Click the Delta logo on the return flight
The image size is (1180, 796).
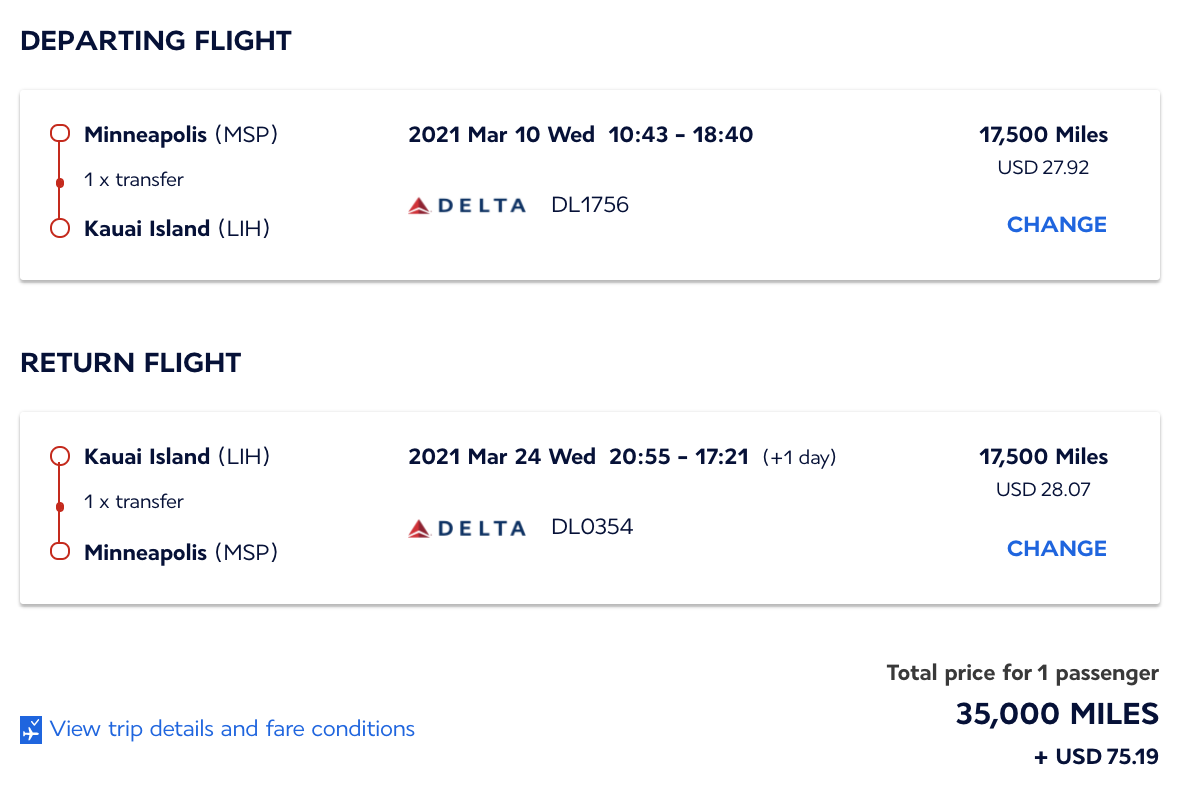pyautogui.click(x=466, y=527)
